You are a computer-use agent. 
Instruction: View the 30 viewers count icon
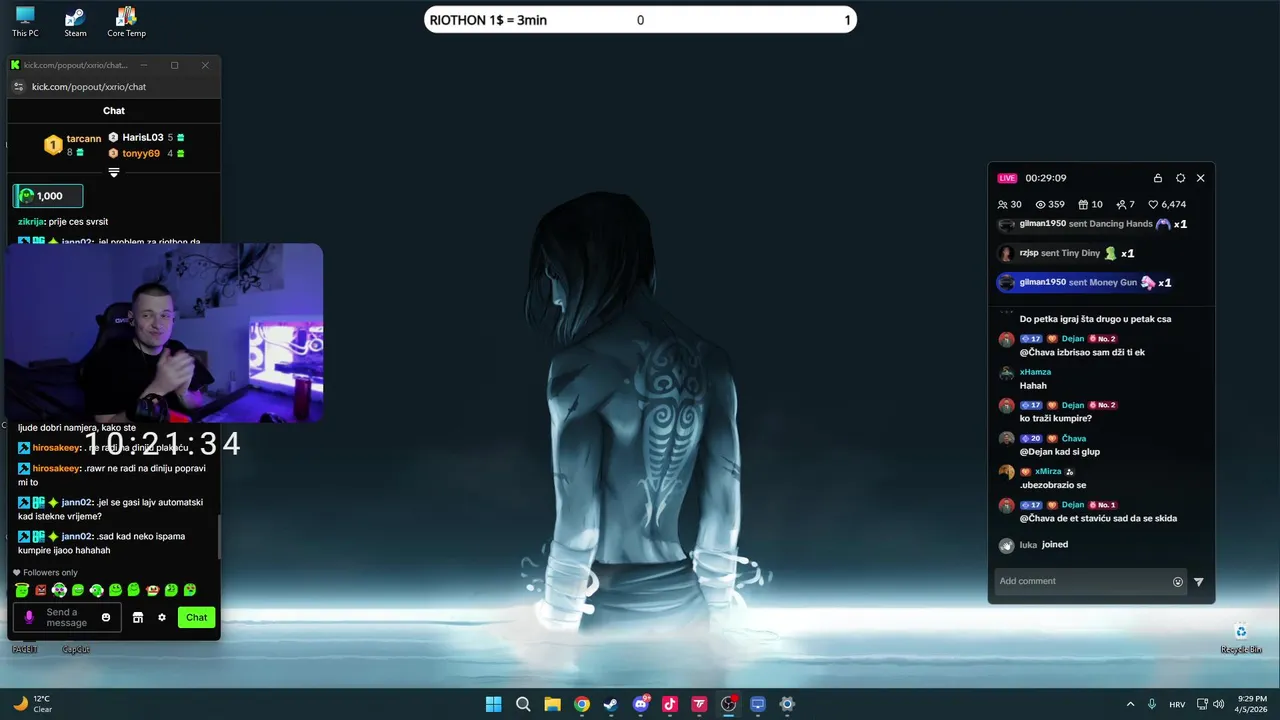(1003, 204)
